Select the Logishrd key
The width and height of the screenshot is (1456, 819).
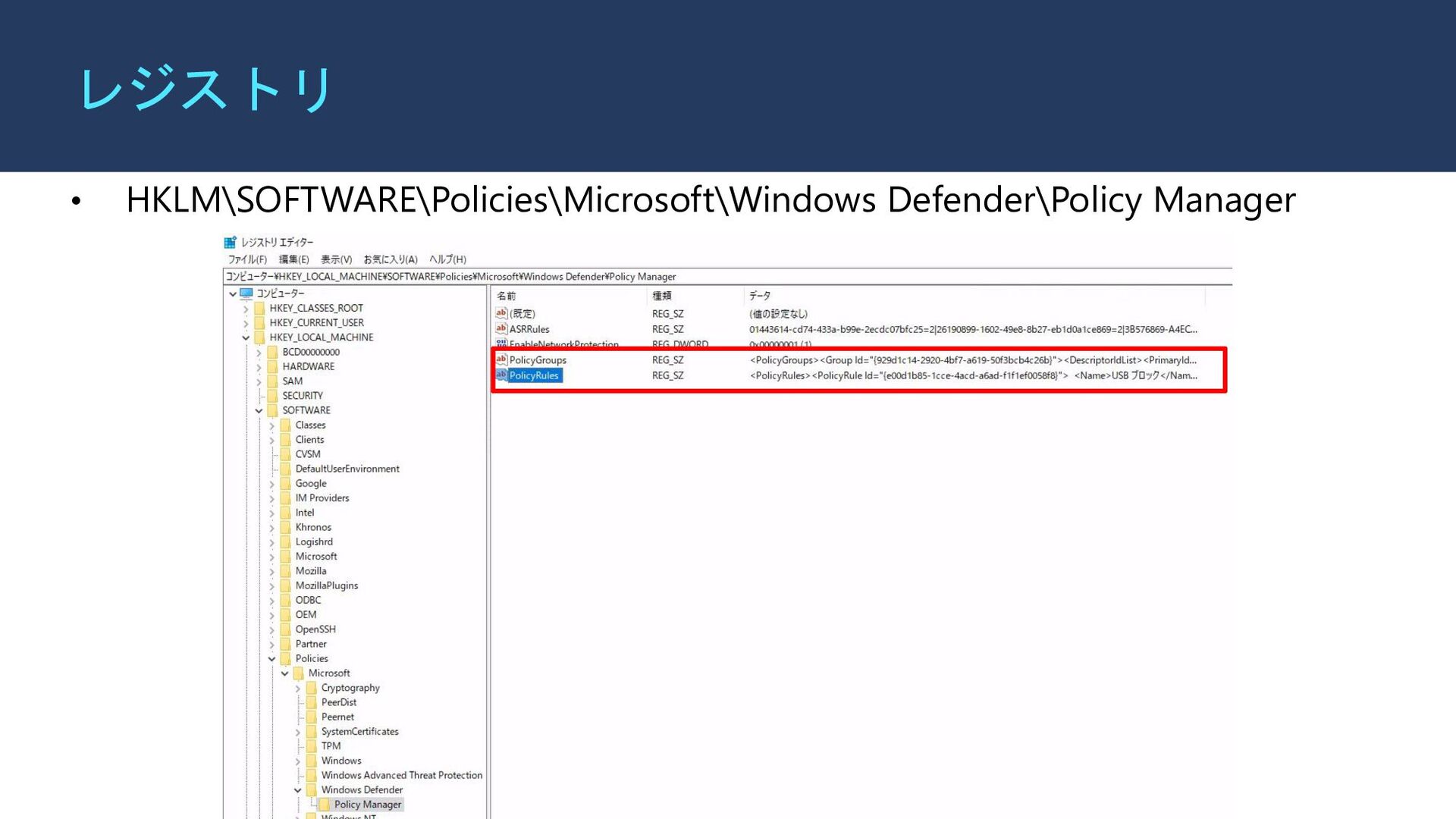[x=314, y=542]
